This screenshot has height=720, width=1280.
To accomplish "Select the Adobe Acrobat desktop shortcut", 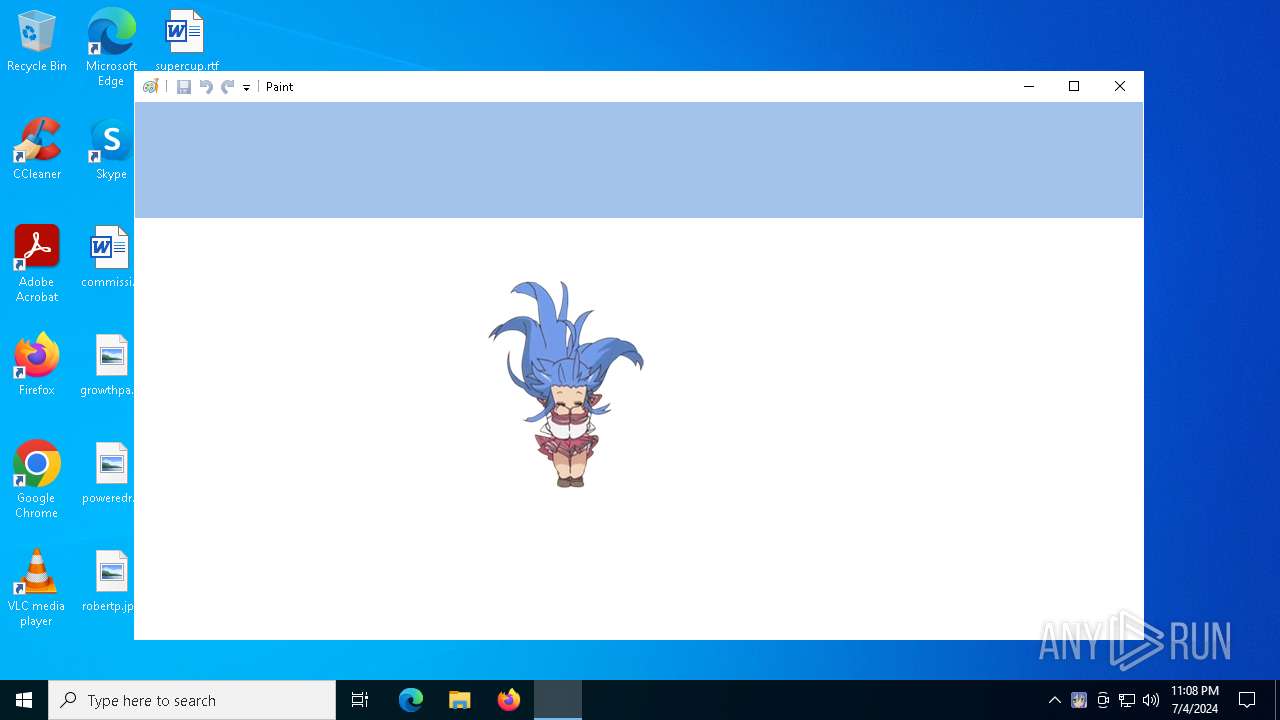I will coord(37,264).
